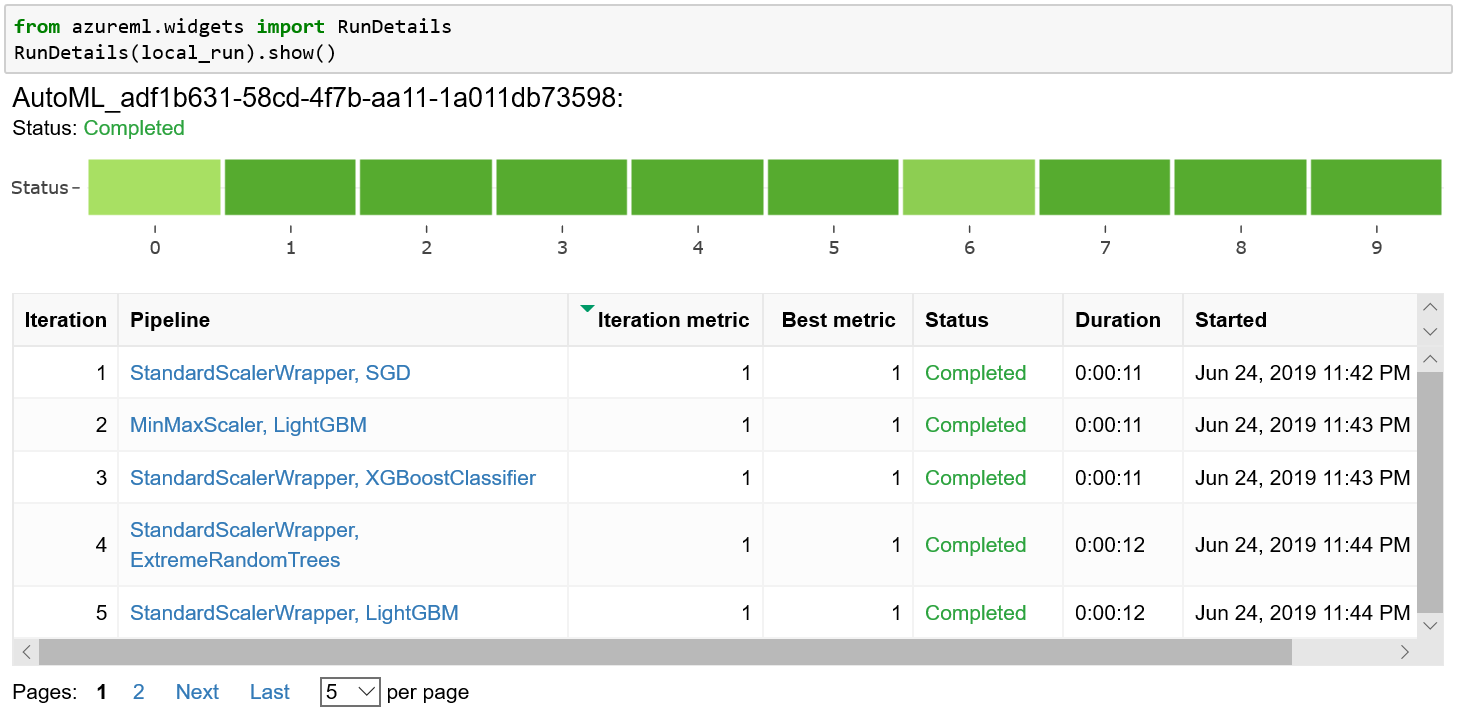Viewport: 1459px width, 725px height.
Task: Click the current page number 1
Action: tap(101, 692)
